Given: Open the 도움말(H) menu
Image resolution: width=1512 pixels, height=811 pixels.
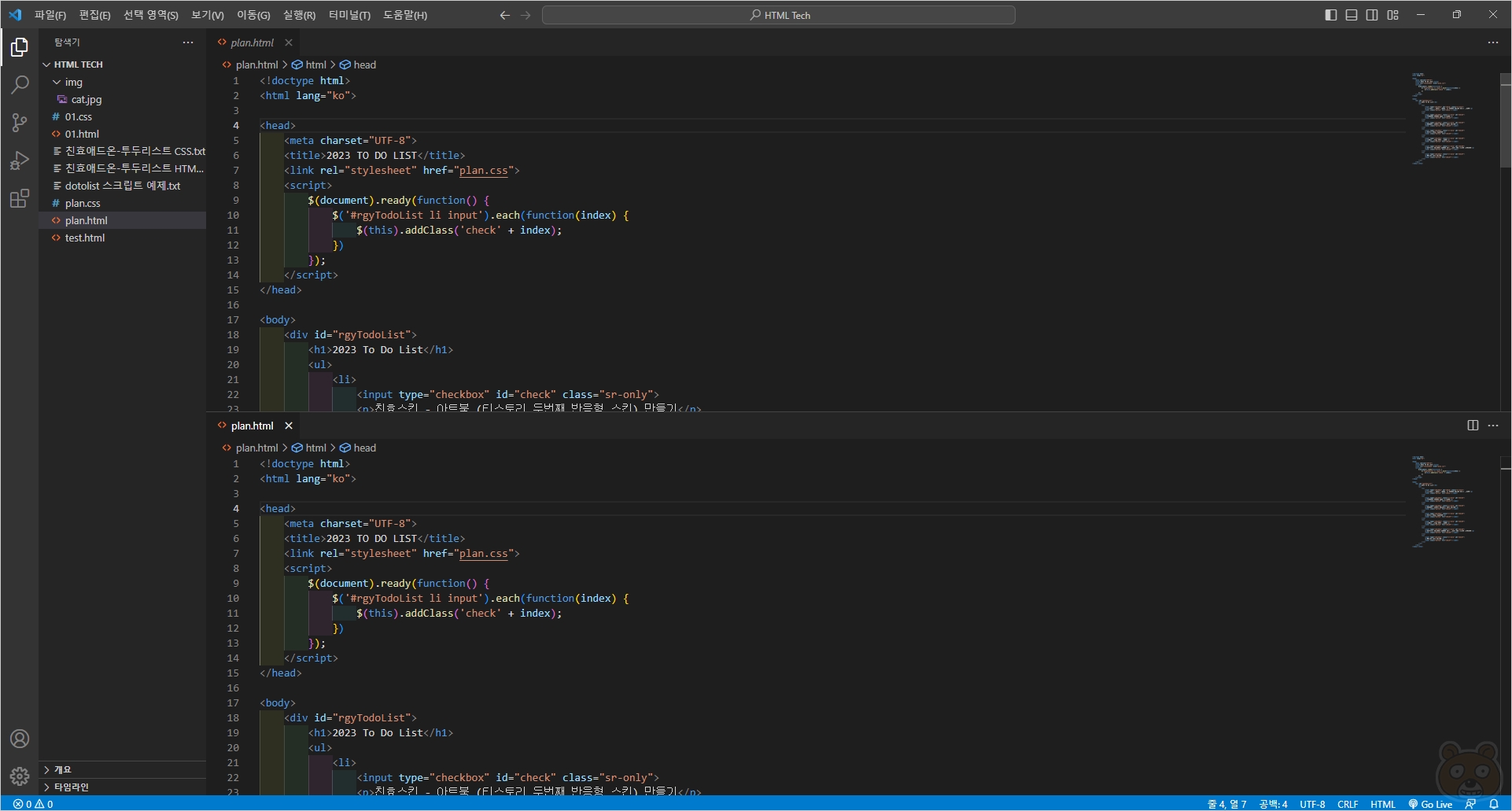Looking at the screenshot, I should pyautogui.click(x=405, y=15).
